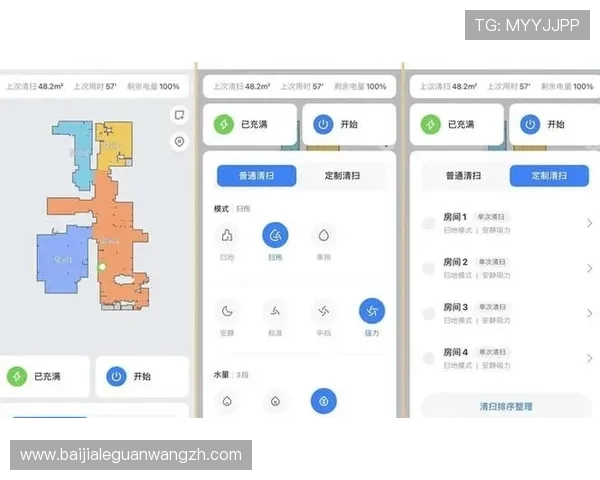This screenshot has width=600, height=480.
Task: Tap the blue power icon on the left screen
Action: [x=116, y=376]
